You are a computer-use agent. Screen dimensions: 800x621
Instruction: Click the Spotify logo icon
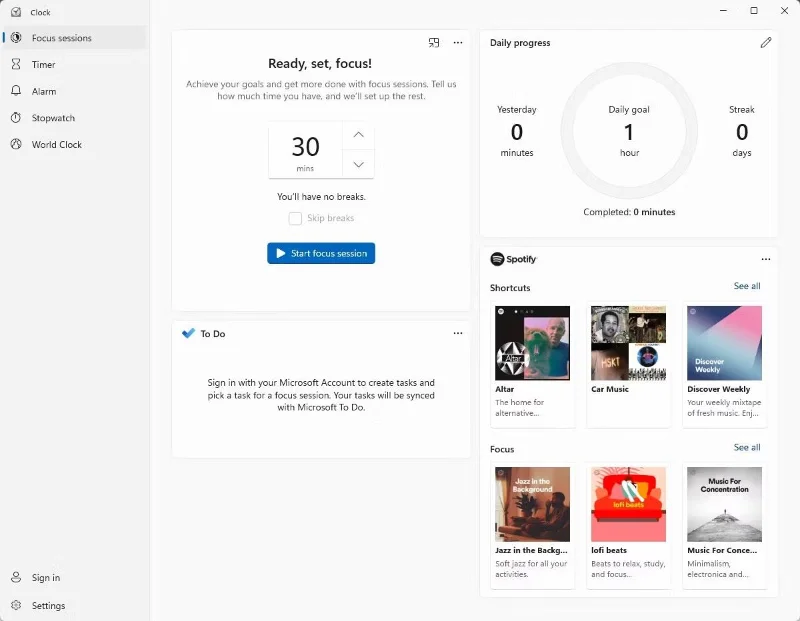click(x=497, y=259)
